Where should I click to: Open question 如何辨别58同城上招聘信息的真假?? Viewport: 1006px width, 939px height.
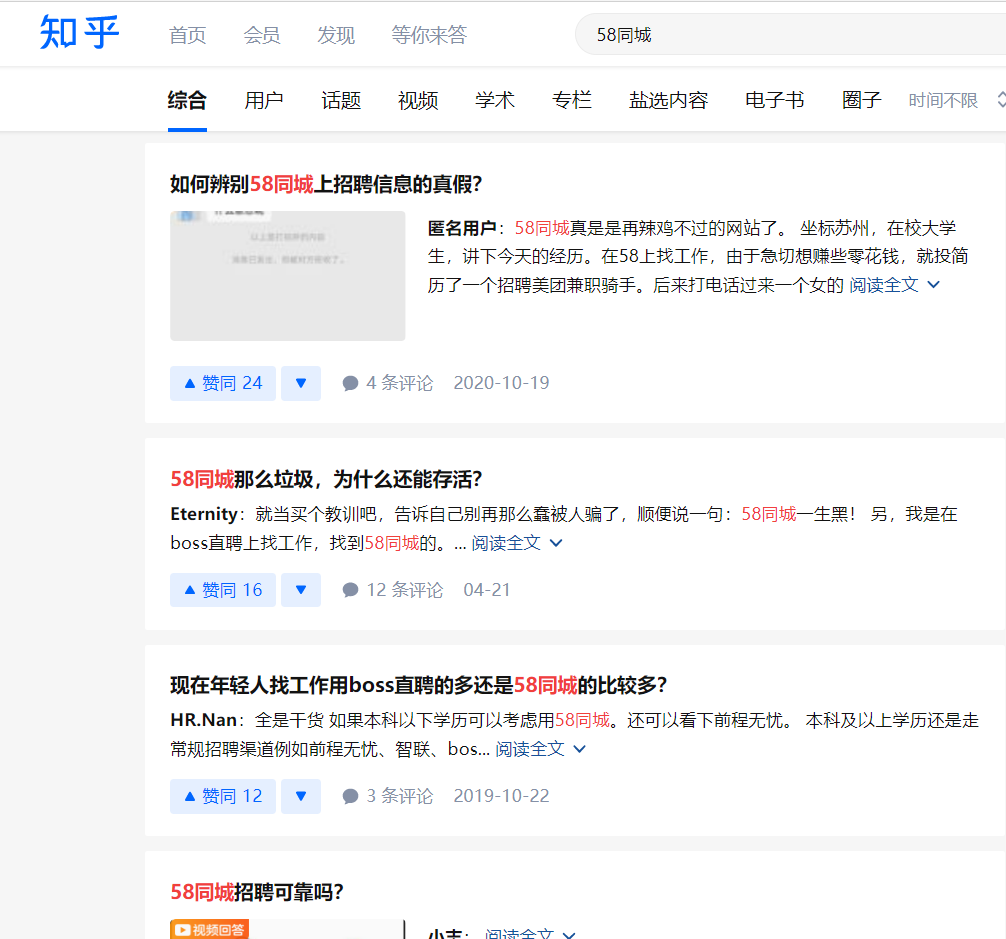(x=326, y=184)
